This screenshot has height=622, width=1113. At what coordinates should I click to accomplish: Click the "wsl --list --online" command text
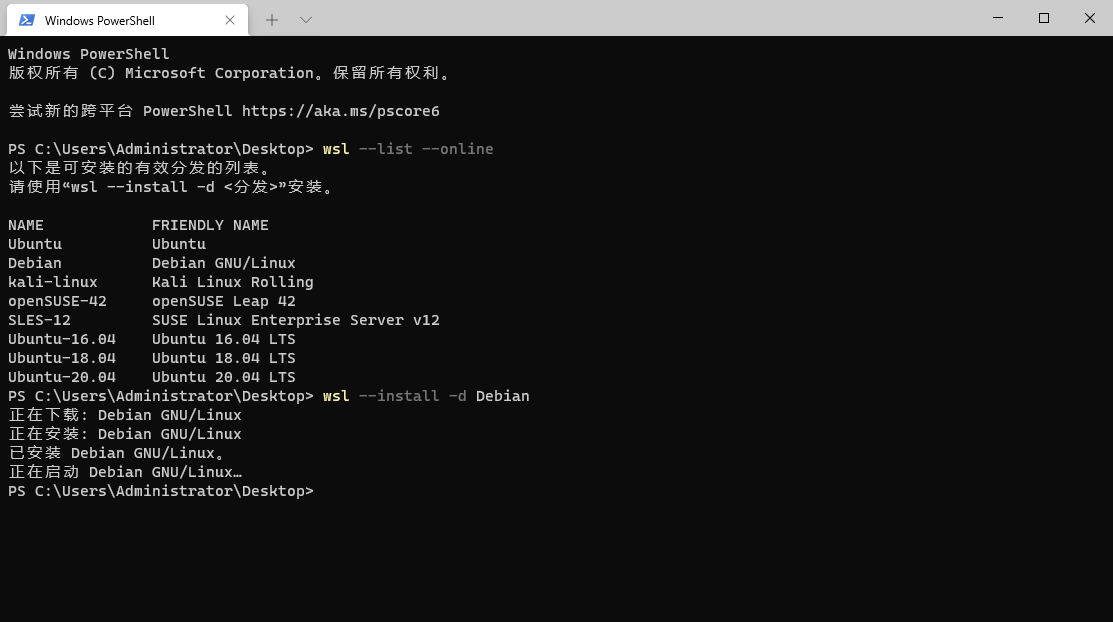tap(408, 149)
